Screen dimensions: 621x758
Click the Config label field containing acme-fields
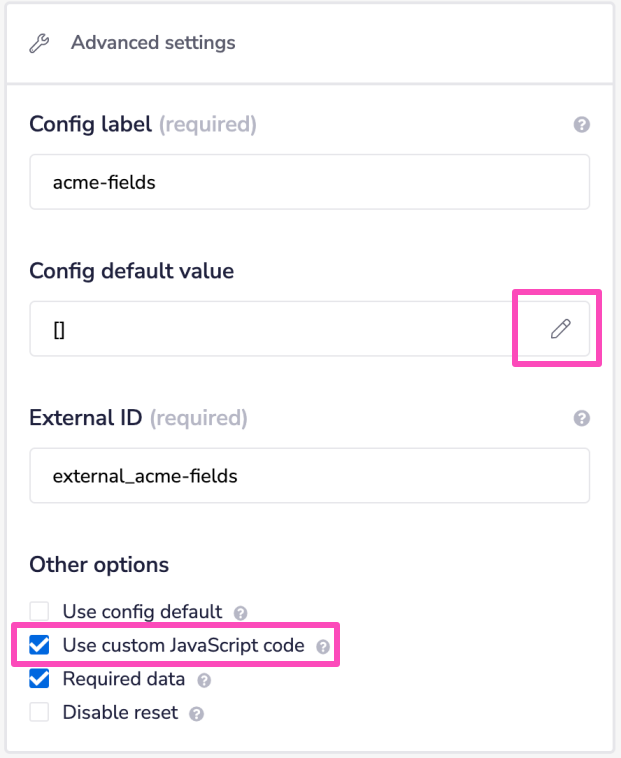309,181
